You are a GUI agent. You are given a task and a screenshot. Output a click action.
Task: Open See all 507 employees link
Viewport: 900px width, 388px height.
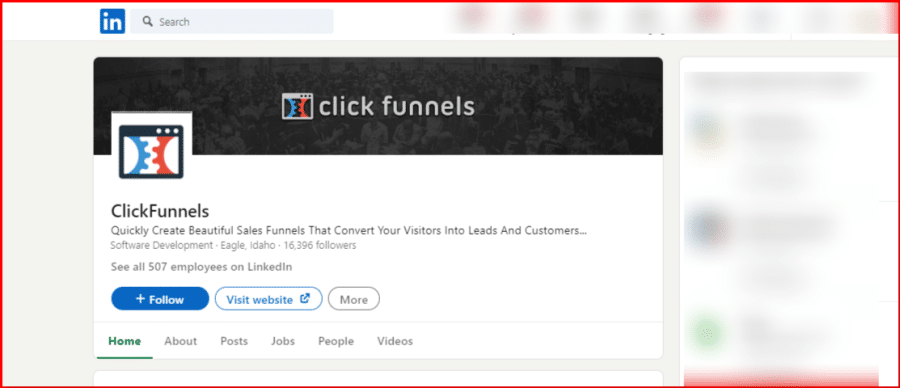(201, 267)
